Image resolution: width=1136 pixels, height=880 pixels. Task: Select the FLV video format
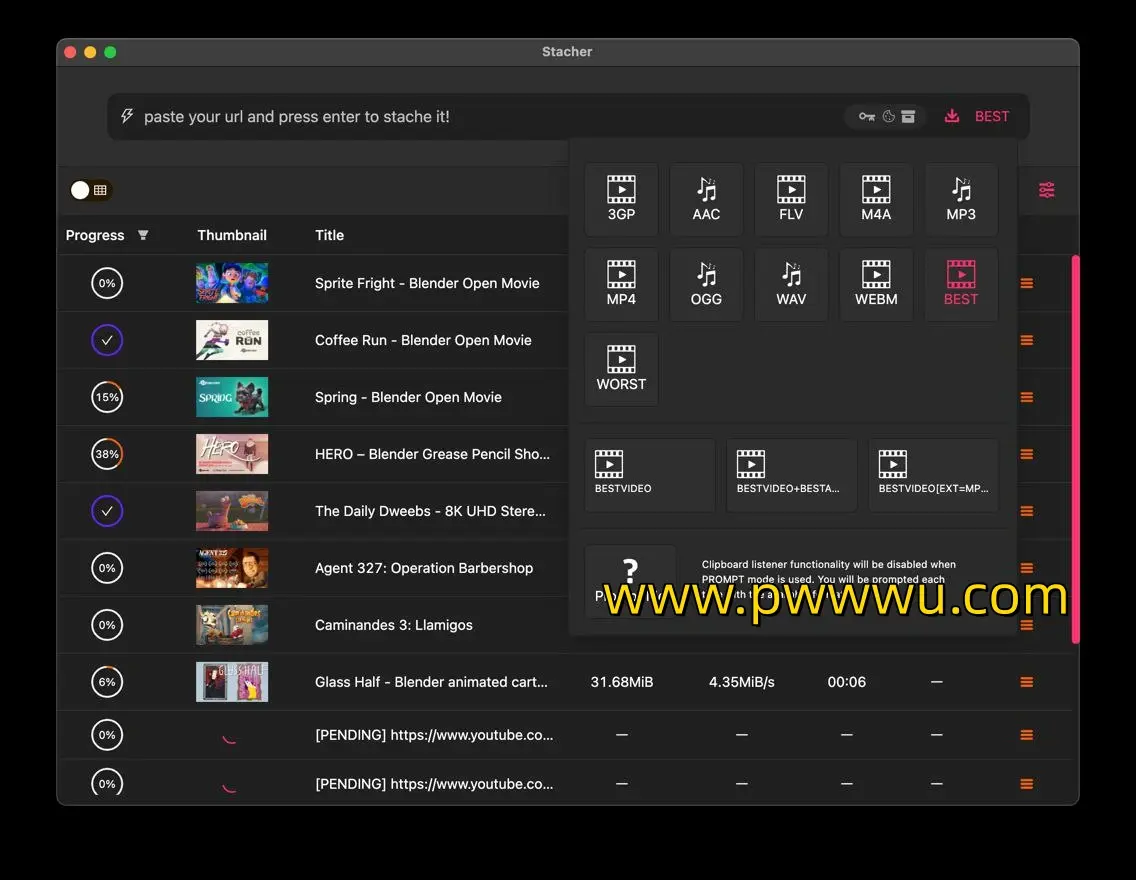[x=791, y=199]
